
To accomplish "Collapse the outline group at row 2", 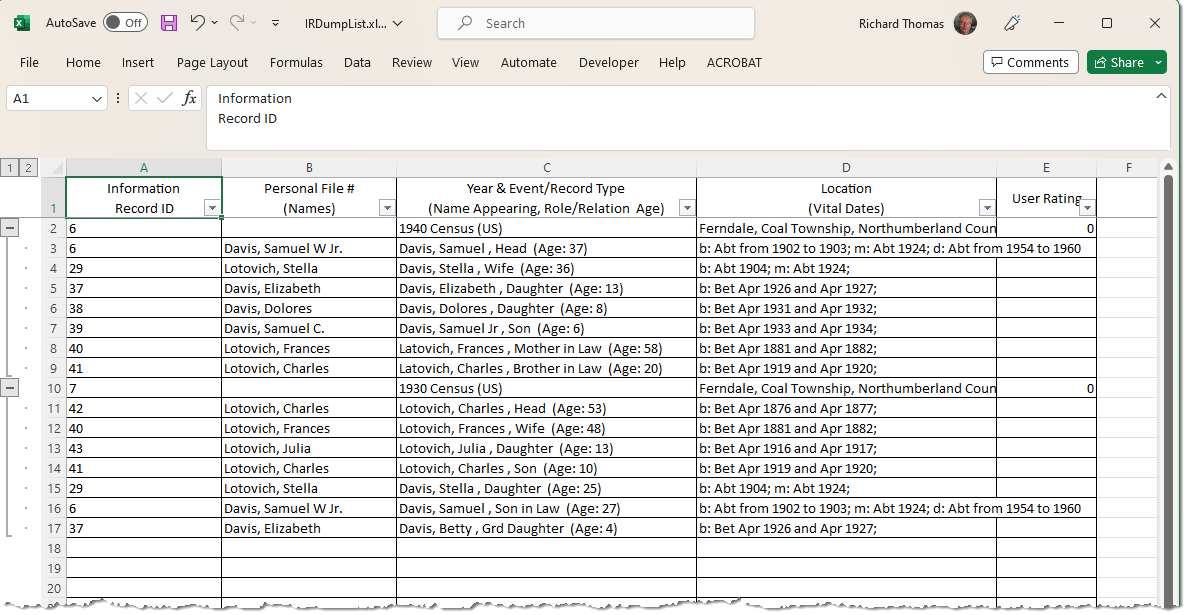I will coord(10,228).
